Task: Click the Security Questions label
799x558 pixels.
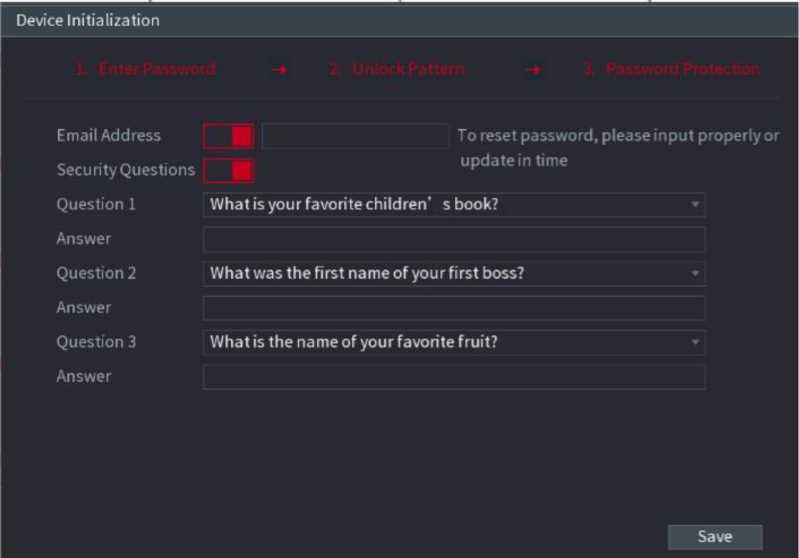Action: (125, 170)
